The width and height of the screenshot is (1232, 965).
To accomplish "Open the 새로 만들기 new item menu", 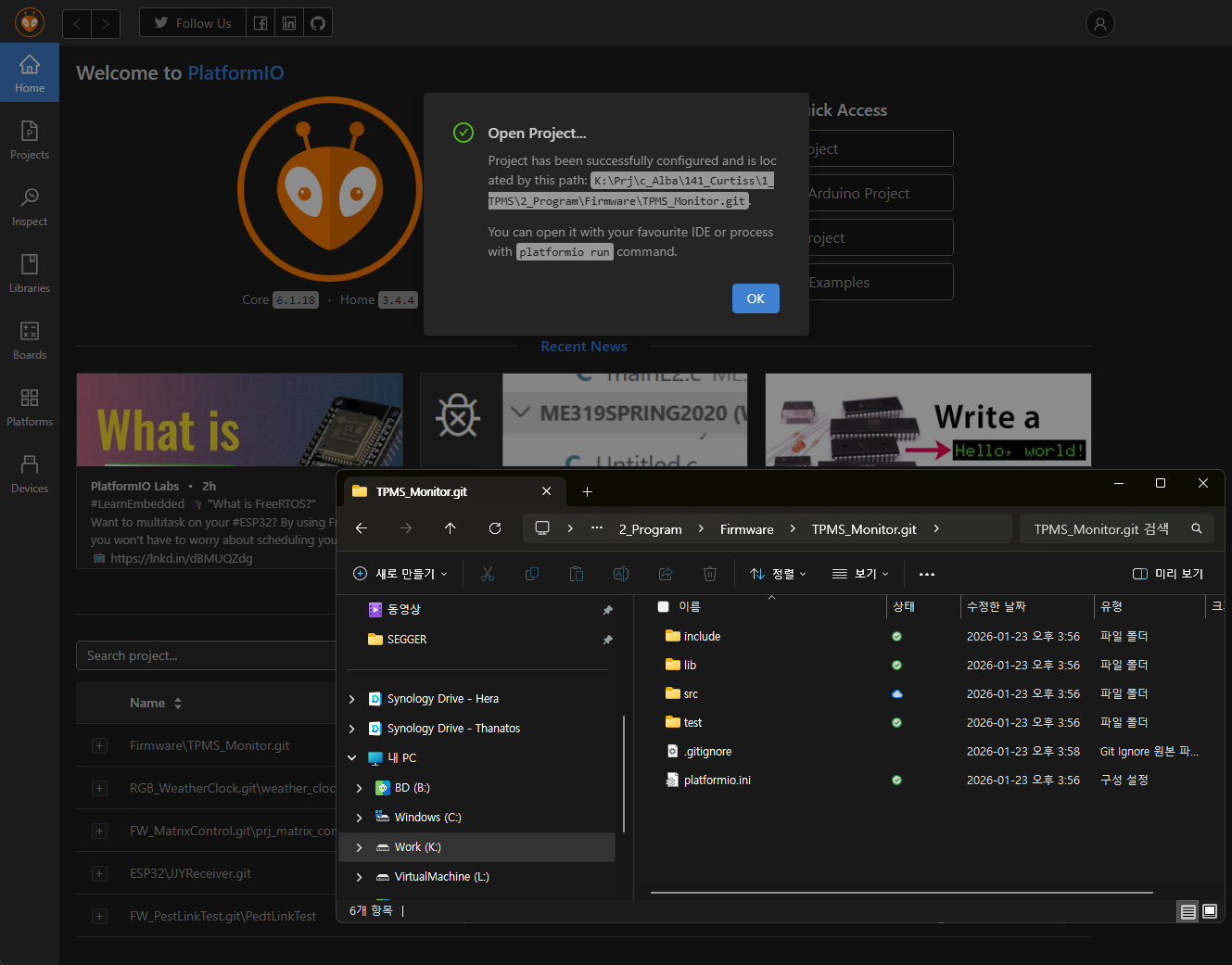I will coord(400,574).
